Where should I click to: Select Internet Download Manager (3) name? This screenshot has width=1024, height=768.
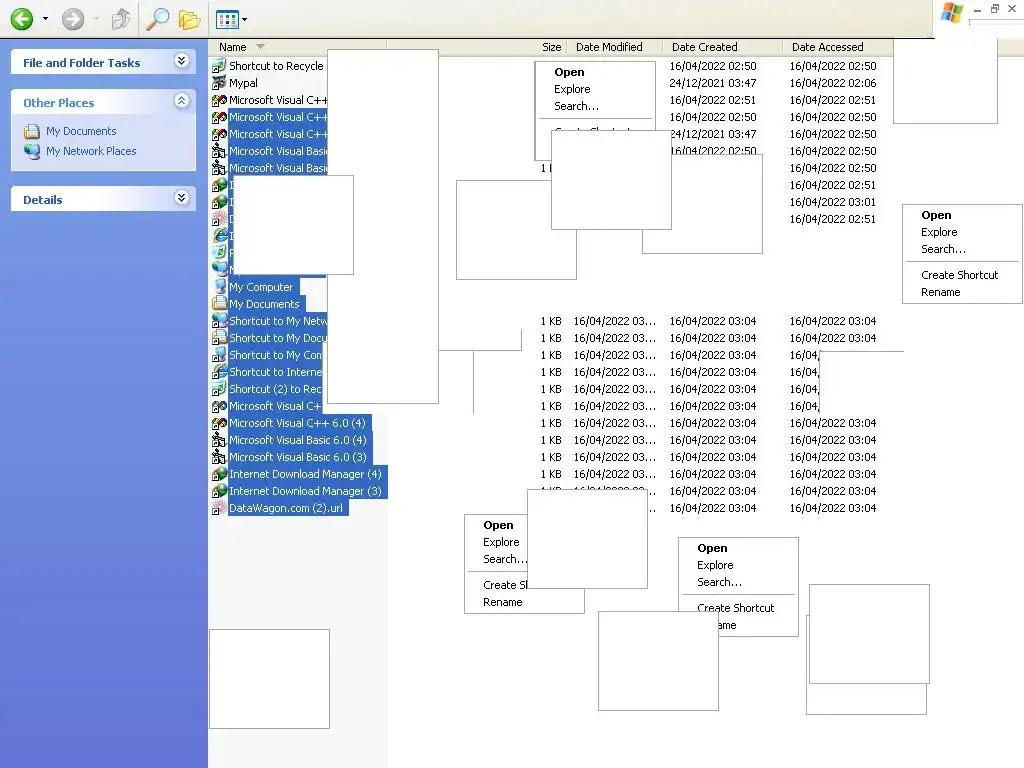coord(305,490)
